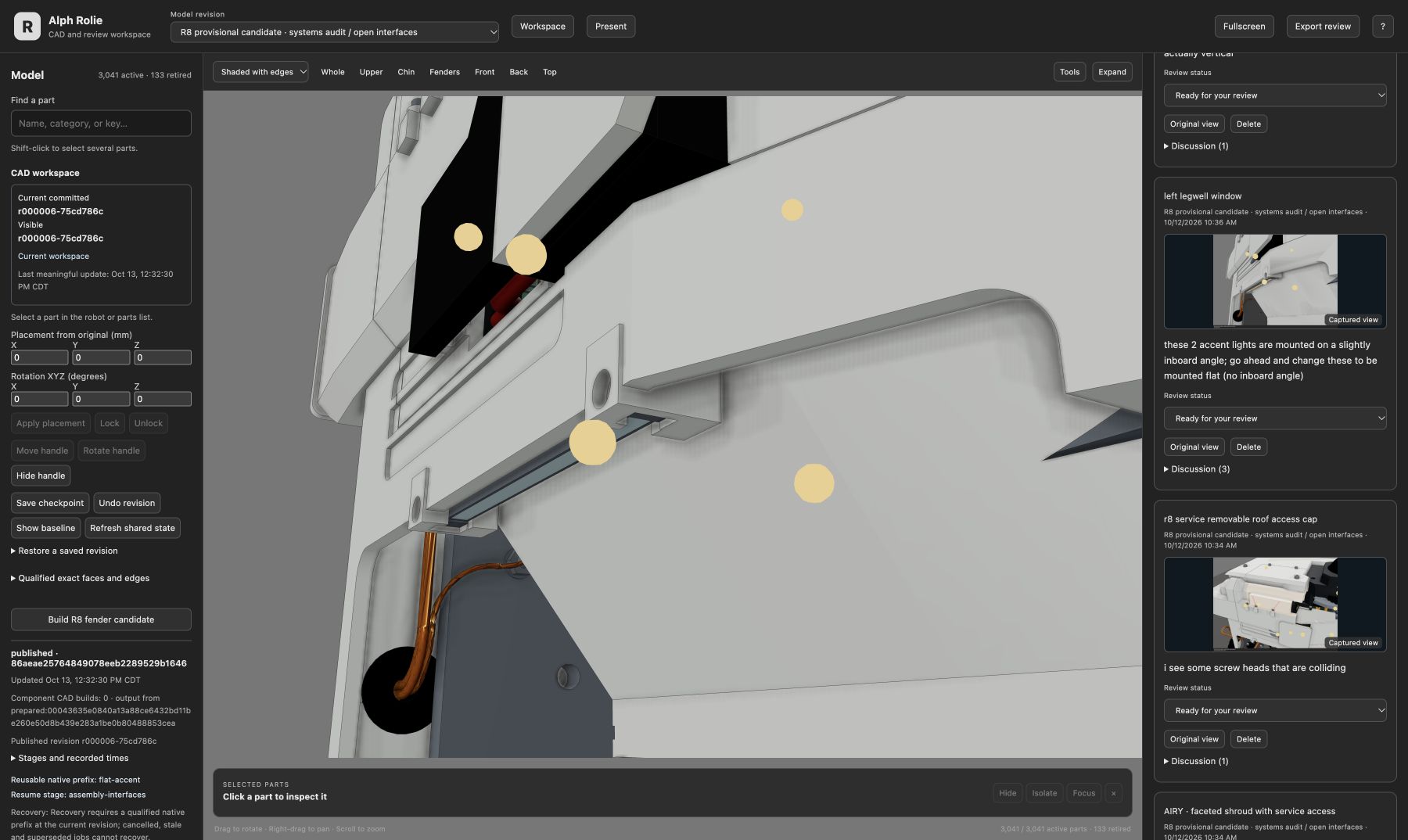Click Build R8 fender candidate

coord(101,619)
